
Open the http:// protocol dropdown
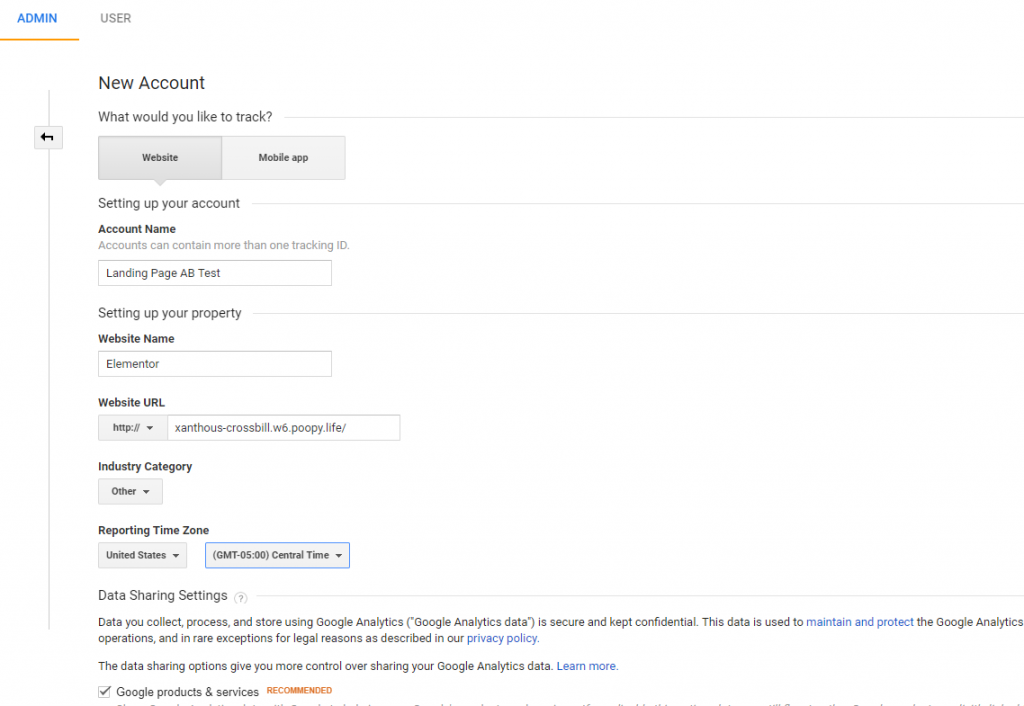pos(133,428)
